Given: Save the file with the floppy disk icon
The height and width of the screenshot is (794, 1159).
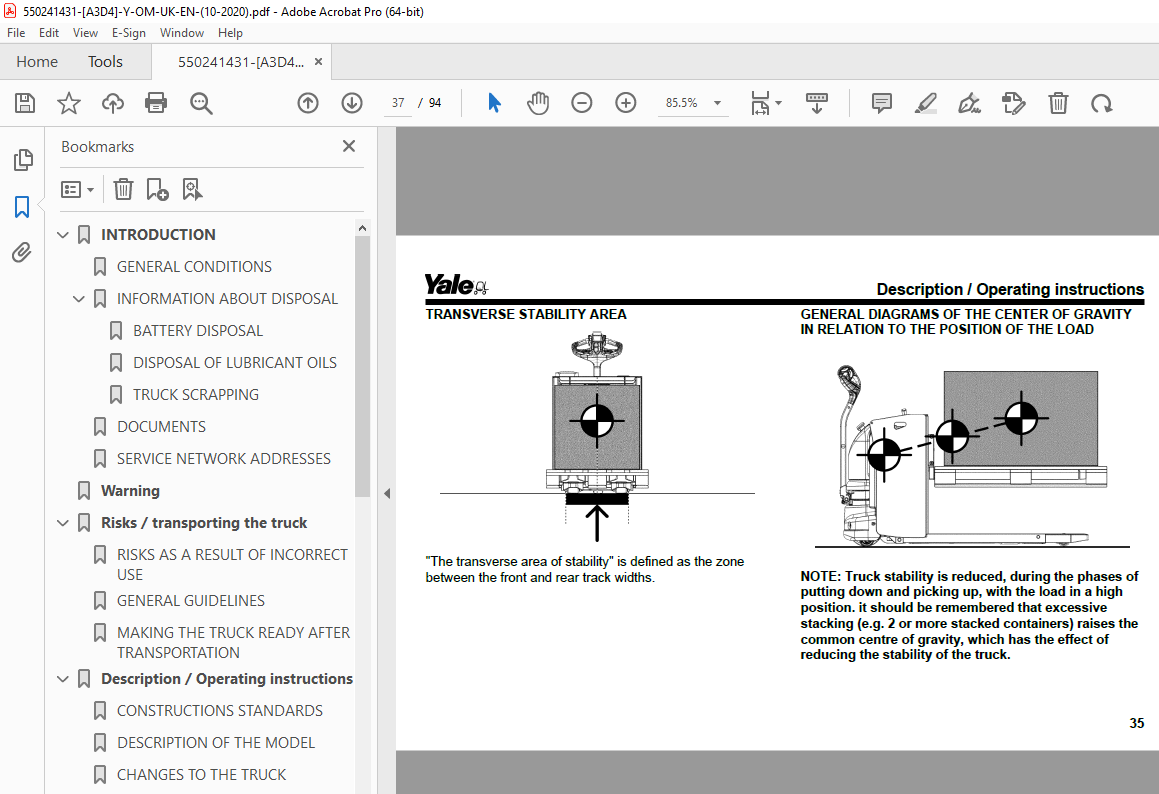Looking at the screenshot, I should (x=25, y=103).
